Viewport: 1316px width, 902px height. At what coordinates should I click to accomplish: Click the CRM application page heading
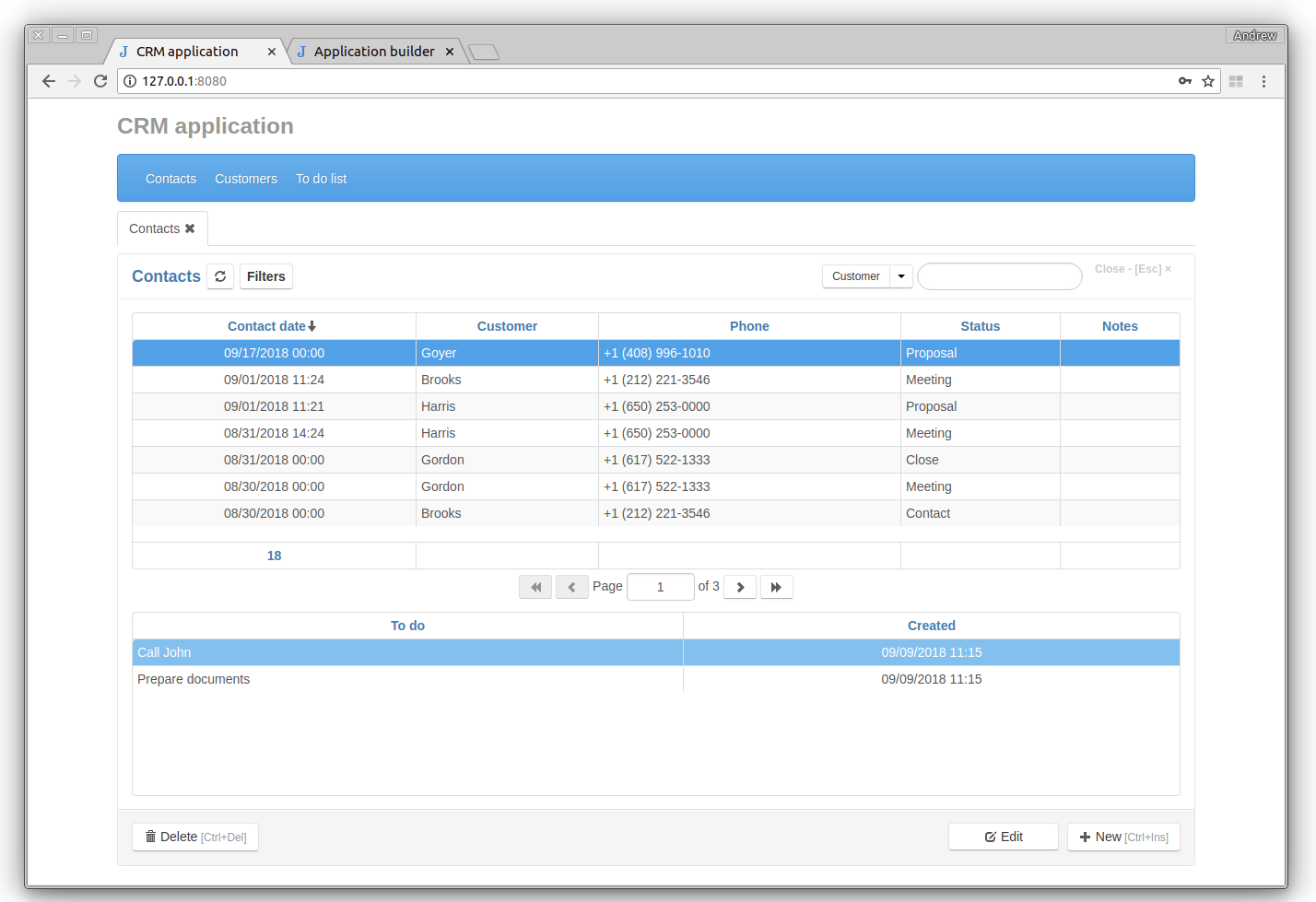206,126
